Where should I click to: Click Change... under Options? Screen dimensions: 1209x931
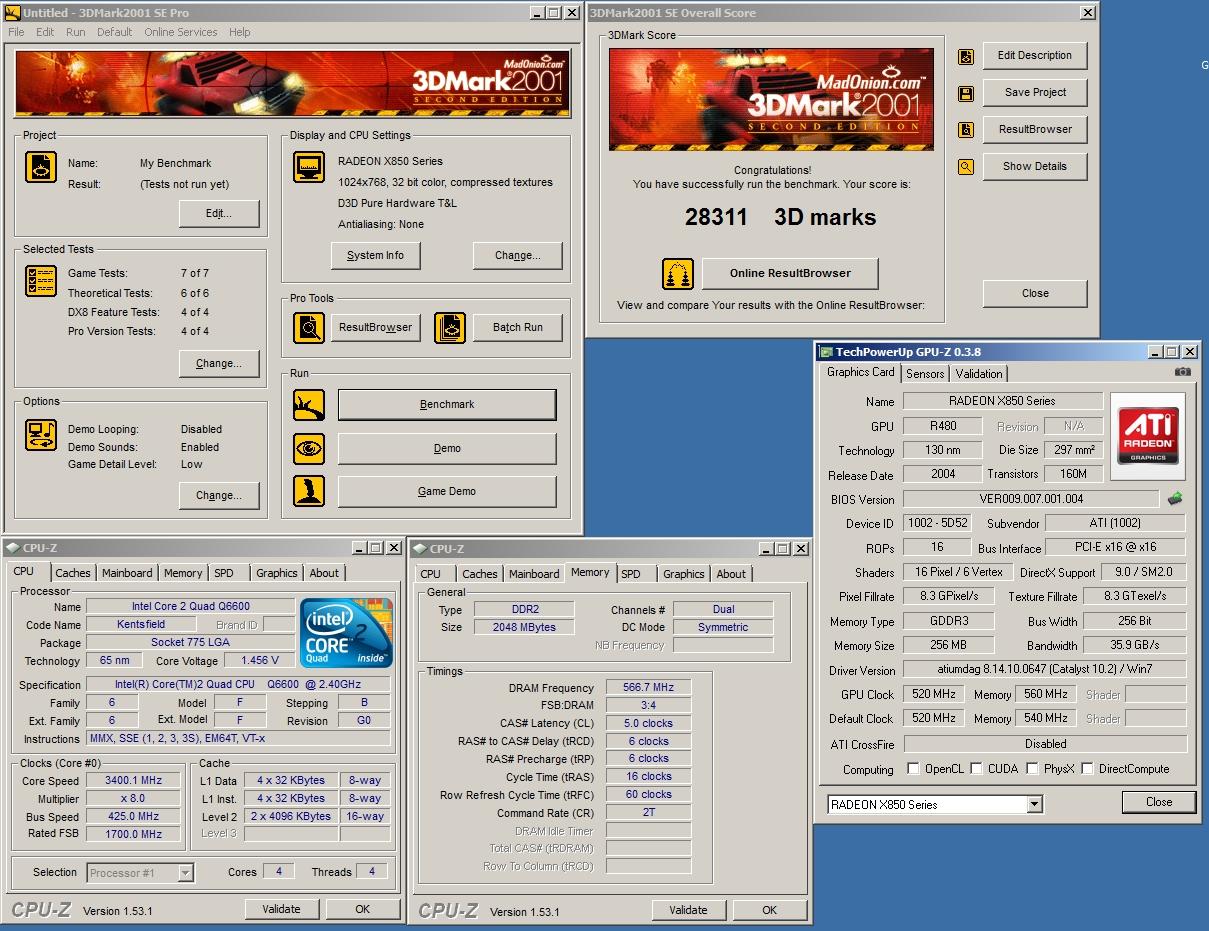click(x=219, y=496)
